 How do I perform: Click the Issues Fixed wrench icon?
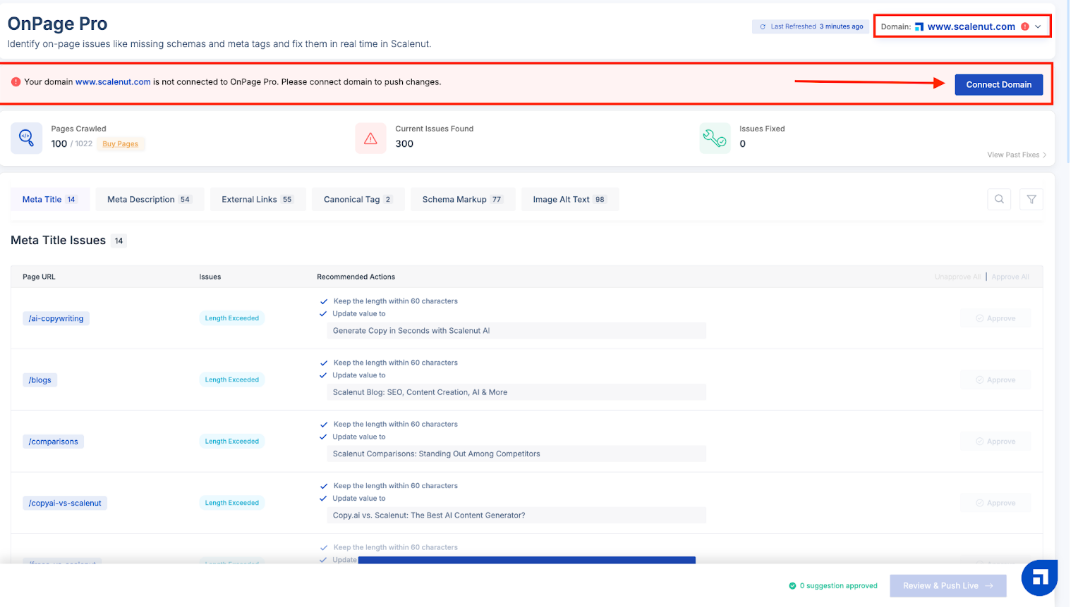pos(715,138)
